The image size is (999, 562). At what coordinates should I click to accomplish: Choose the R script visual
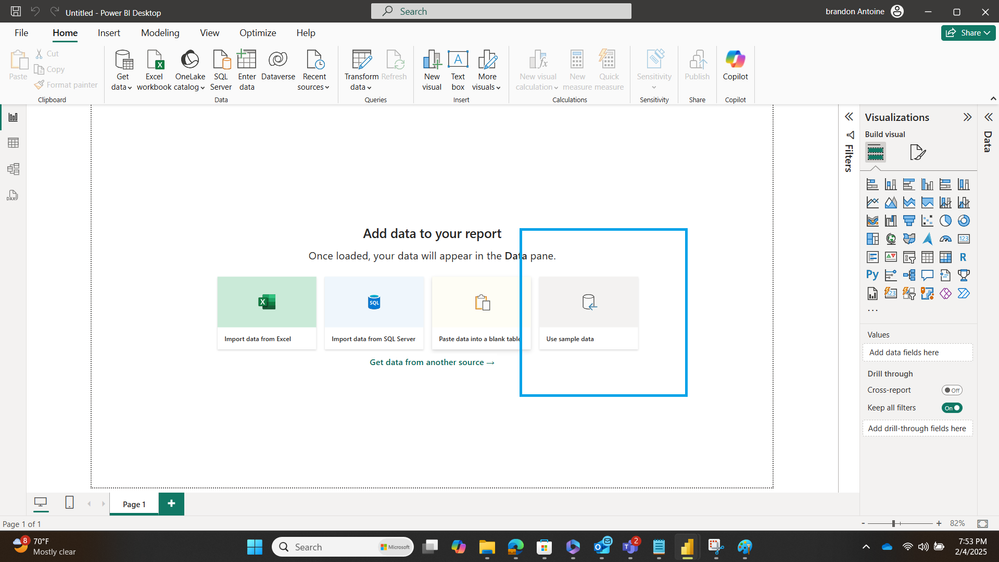964,257
